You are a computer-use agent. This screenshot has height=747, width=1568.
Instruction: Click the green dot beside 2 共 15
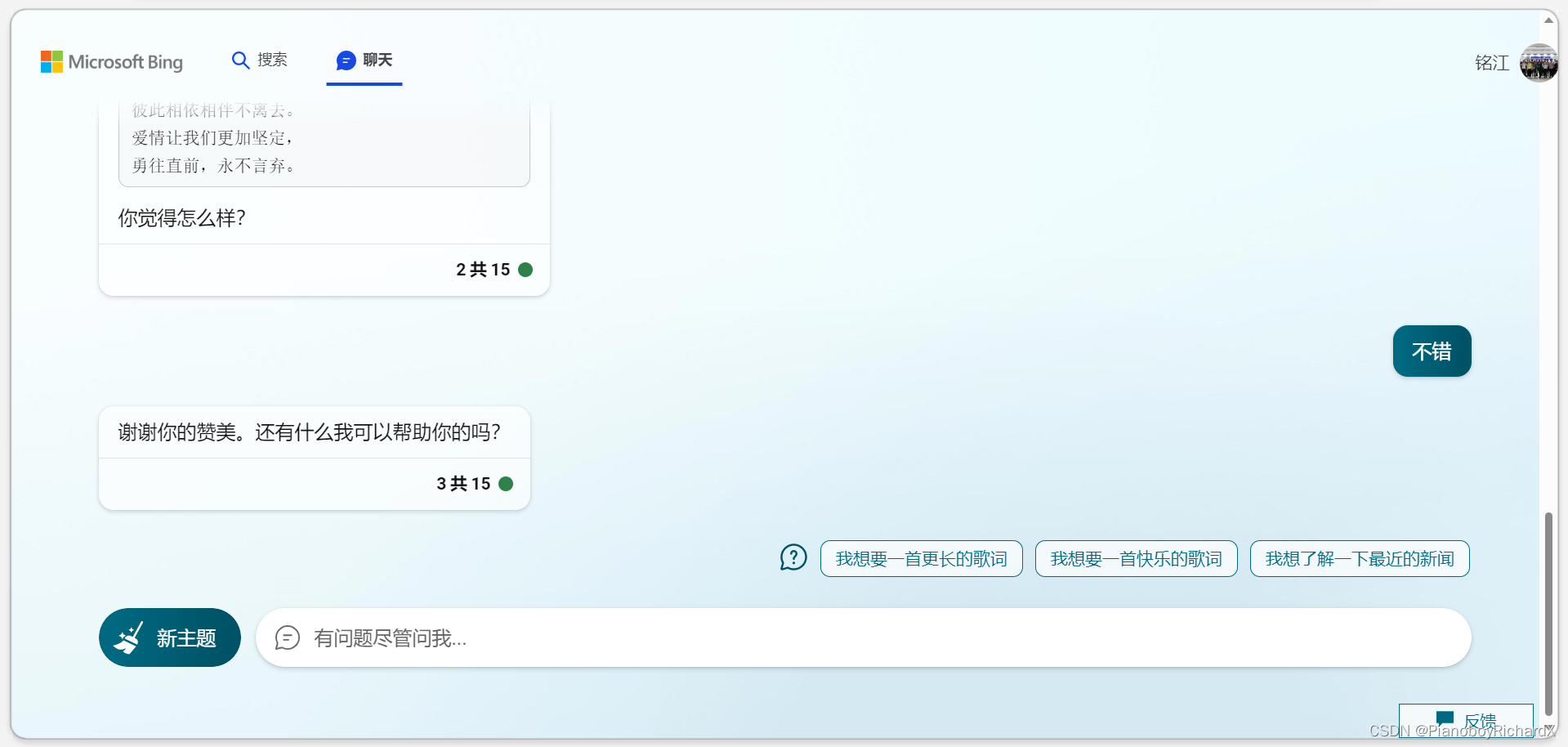[525, 270]
